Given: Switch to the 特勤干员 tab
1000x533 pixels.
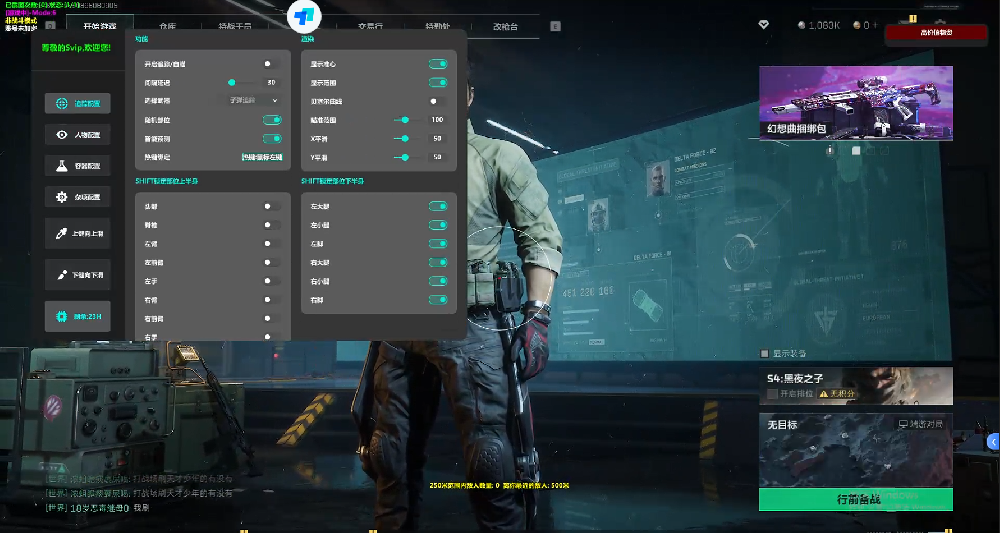Looking at the screenshot, I should click(x=235, y=27).
